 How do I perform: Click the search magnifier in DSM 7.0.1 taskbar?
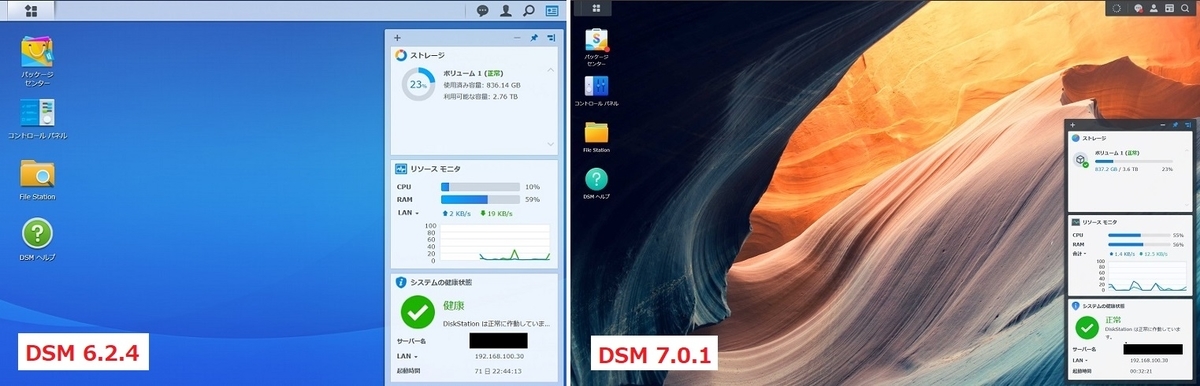click(x=1185, y=8)
